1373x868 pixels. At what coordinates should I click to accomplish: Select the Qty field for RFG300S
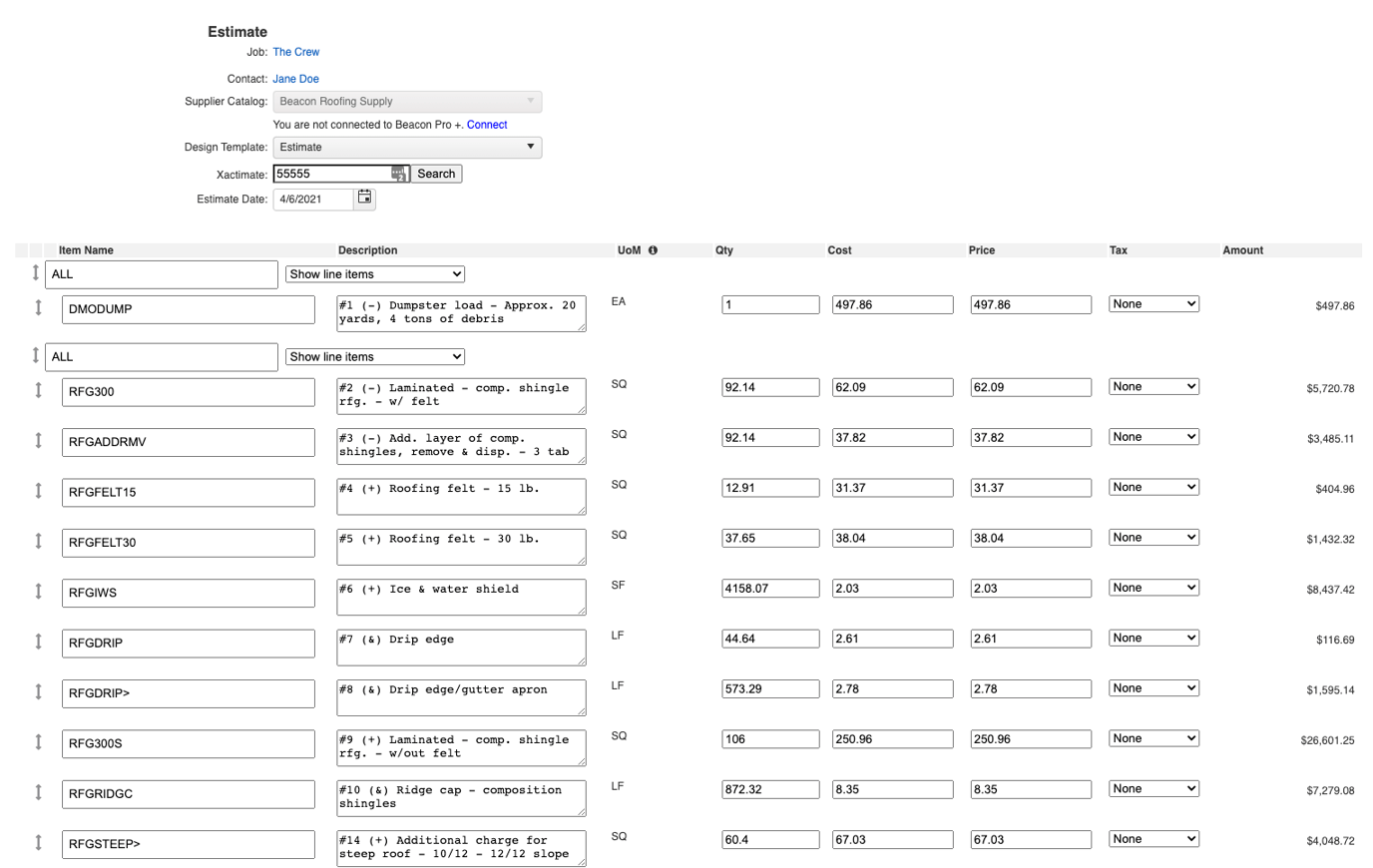click(x=771, y=738)
